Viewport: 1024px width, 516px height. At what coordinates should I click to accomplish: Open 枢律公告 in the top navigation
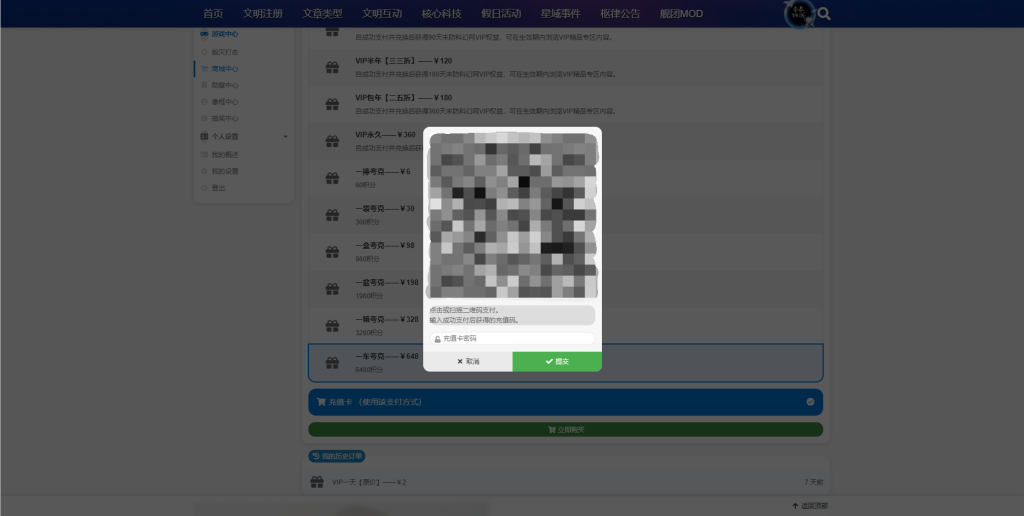(x=620, y=14)
